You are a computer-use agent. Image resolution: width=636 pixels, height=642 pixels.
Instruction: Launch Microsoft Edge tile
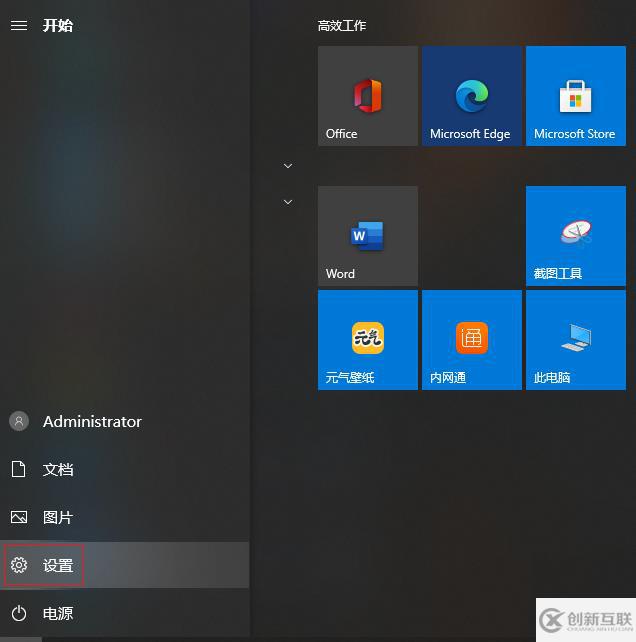pyautogui.click(x=472, y=96)
